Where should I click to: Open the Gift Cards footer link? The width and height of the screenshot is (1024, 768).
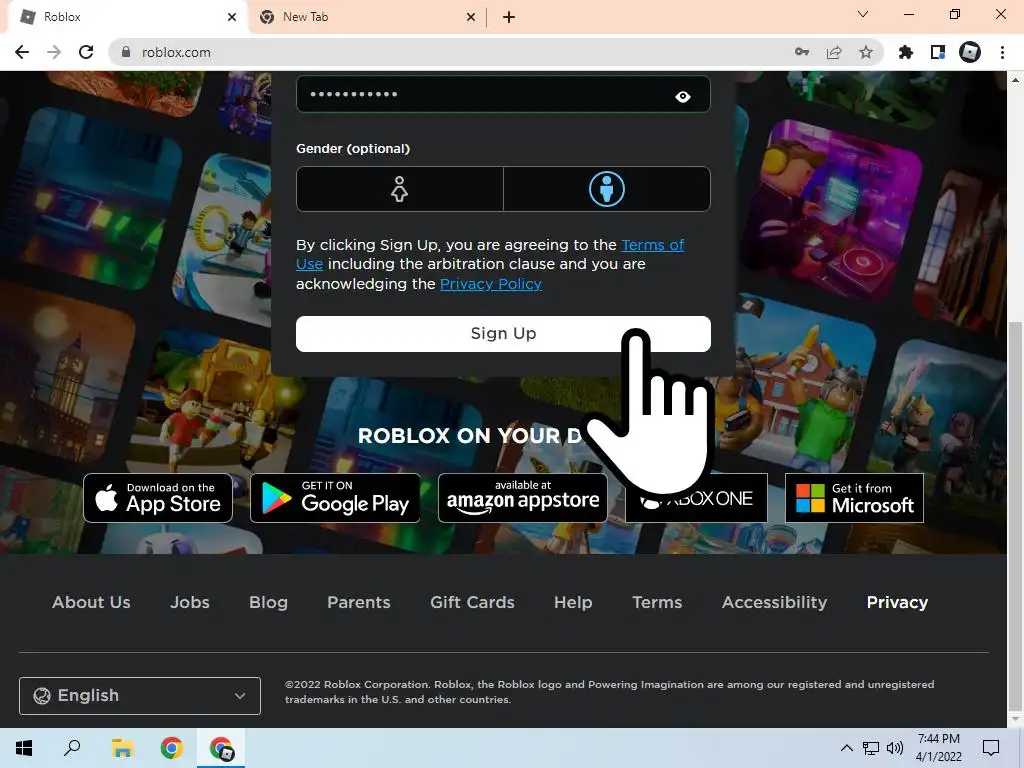coord(472,602)
